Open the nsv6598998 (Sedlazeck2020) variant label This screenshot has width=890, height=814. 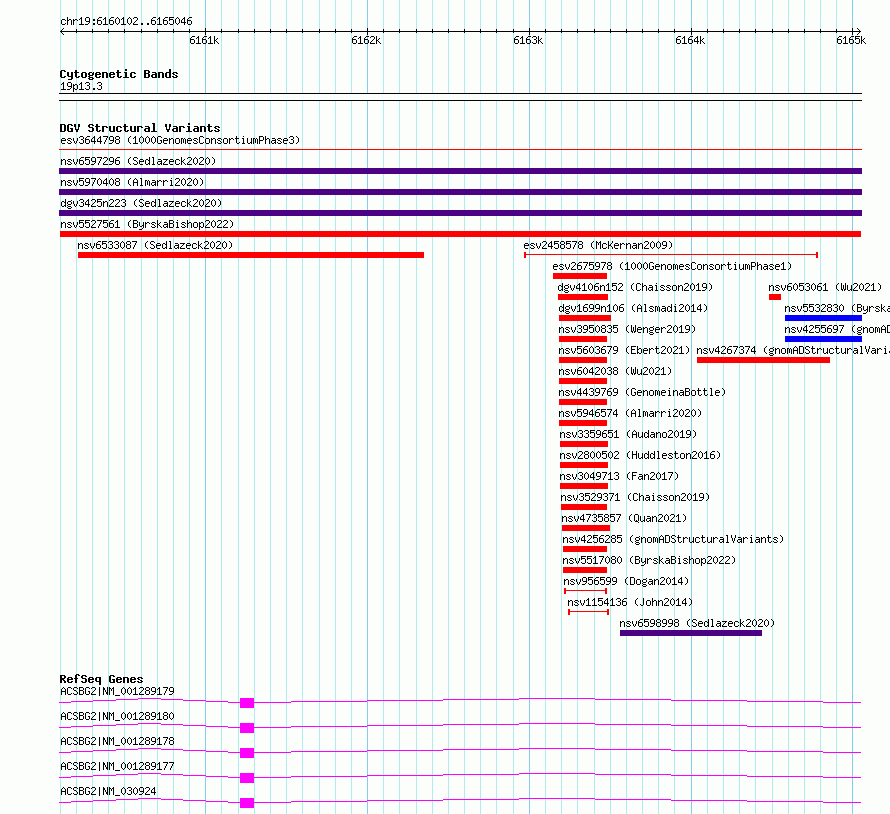click(x=697, y=623)
